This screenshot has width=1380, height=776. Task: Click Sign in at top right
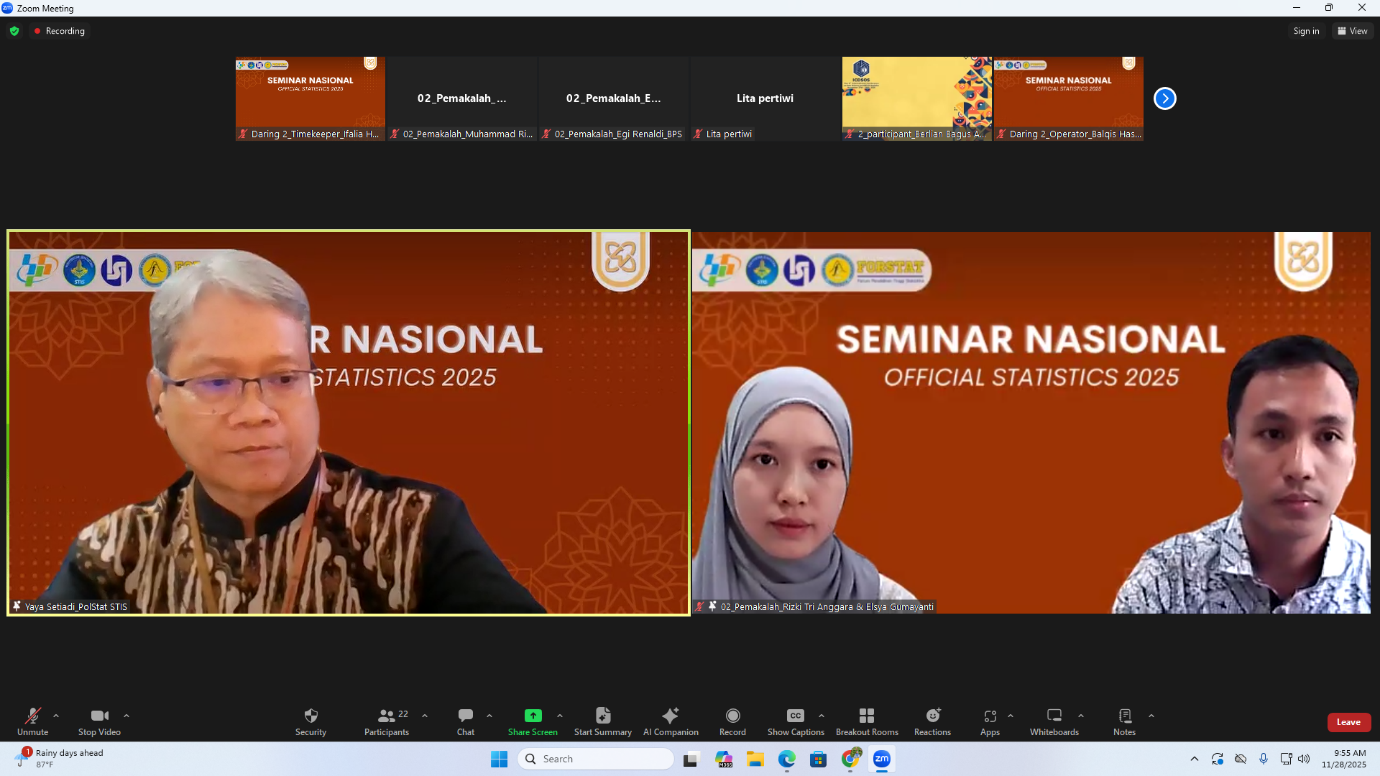click(x=1306, y=31)
